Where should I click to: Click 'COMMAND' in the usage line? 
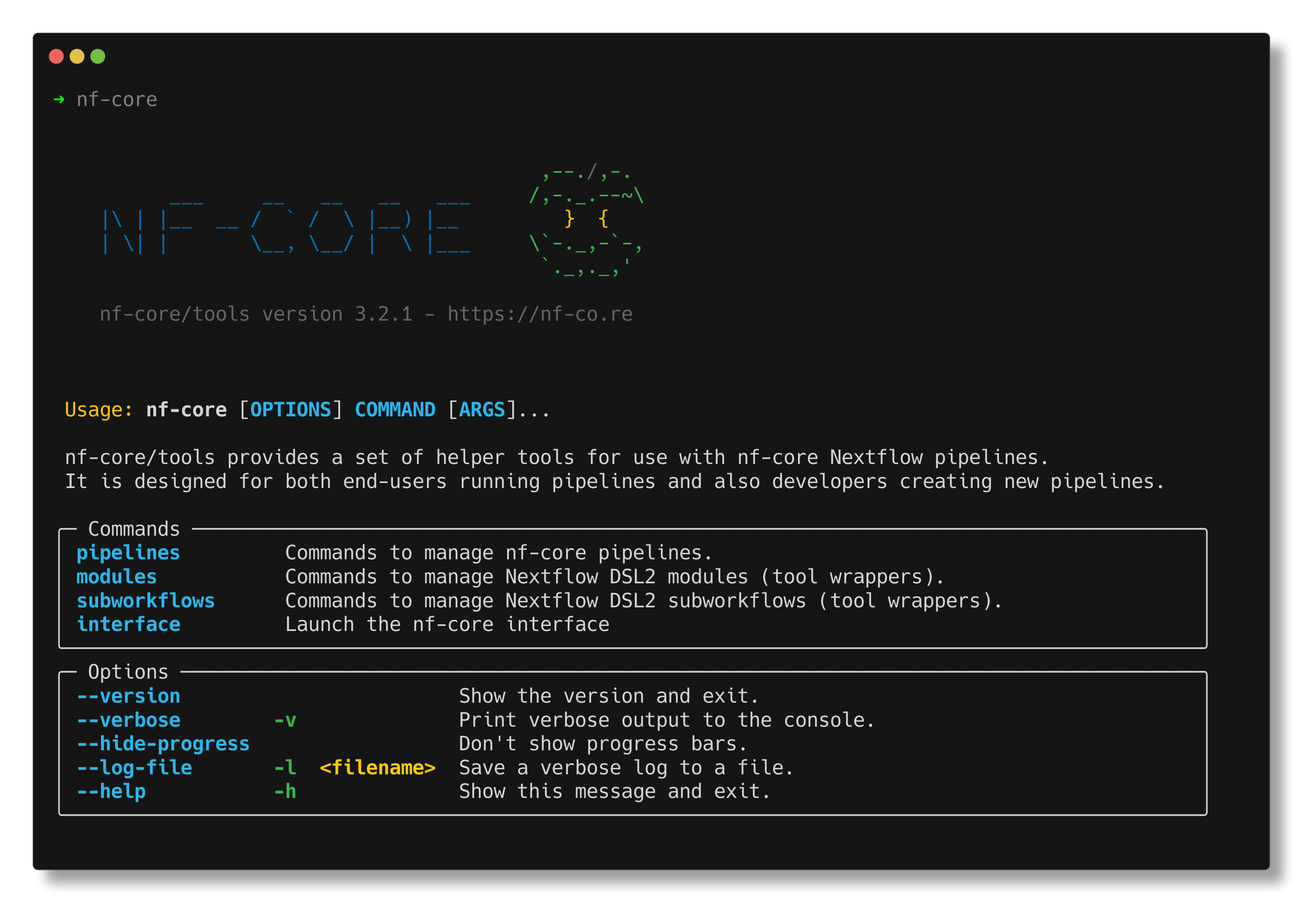point(395,410)
